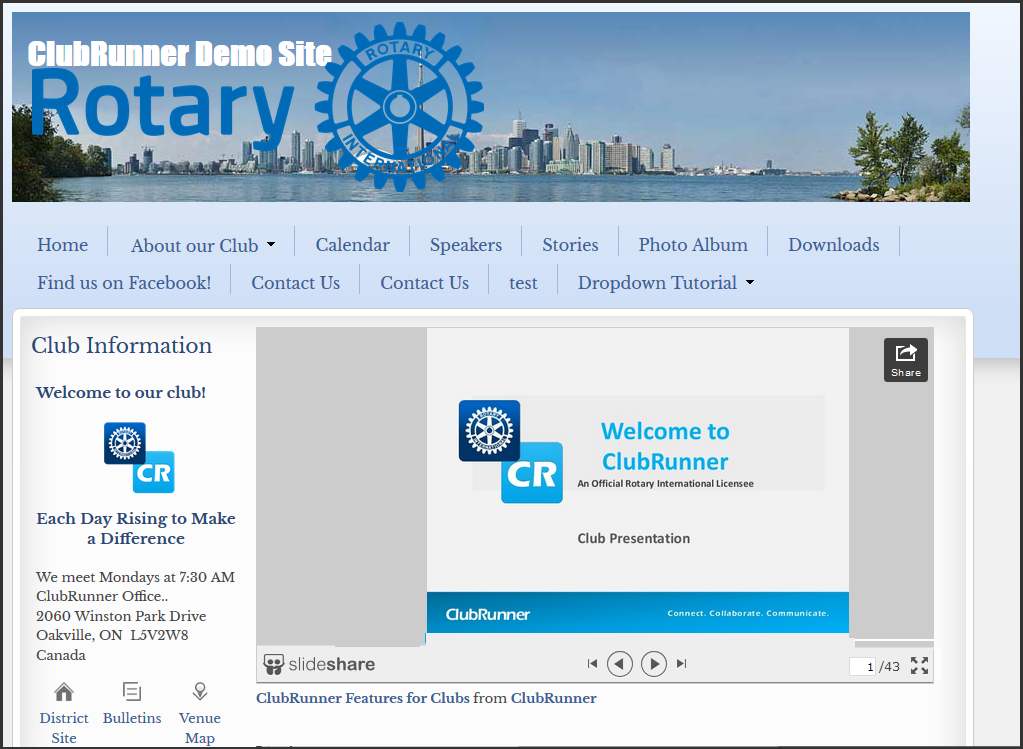Click the Share icon on the slideshow
Screen dimensions: 1023x749
pos(906,359)
